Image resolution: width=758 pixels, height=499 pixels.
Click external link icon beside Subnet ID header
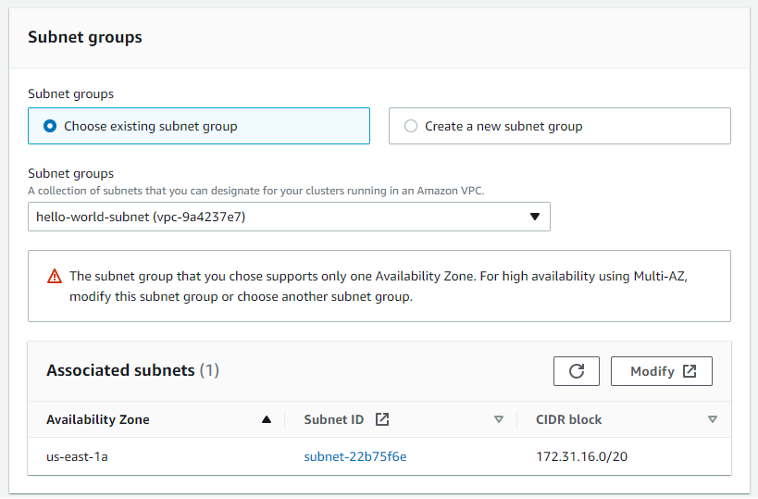pyautogui.click(x=381, y=420)
